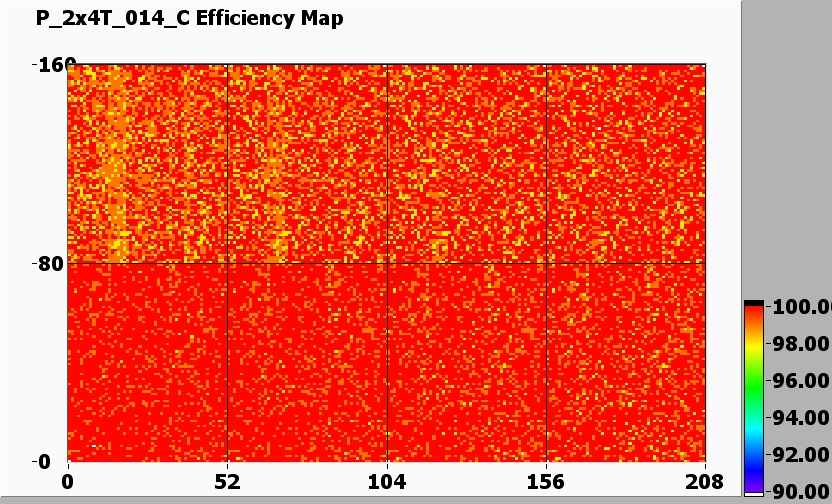Screen dimensions: 832x504
Task: Click the rainbow color scale bar
Action: pyautogui.click(x=754, y=398)
